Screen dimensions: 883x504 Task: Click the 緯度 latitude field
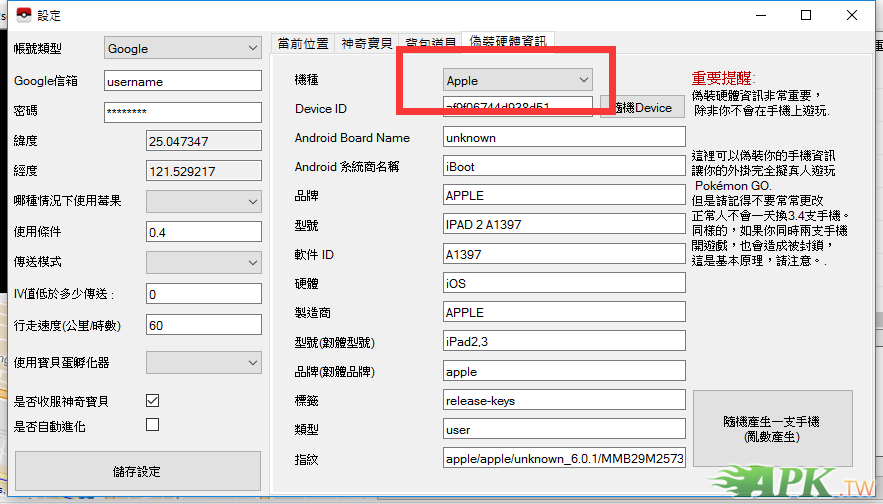coord(204,141)
